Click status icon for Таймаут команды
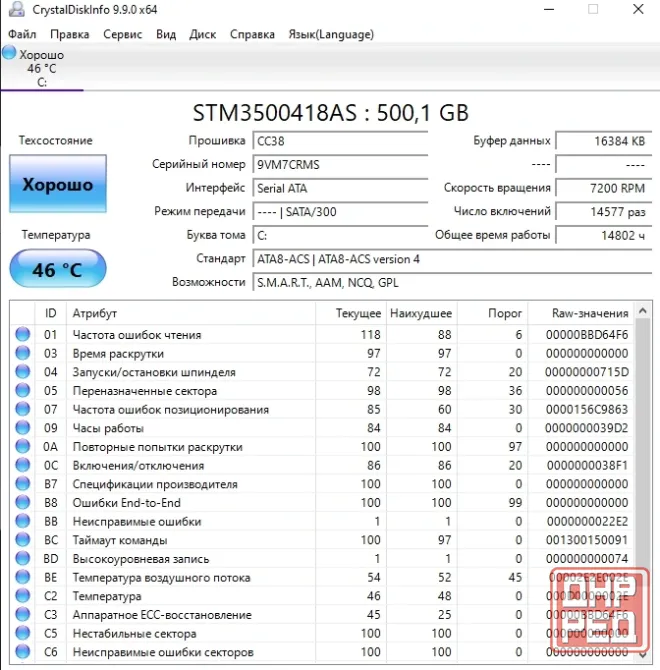The image size is (660, 670). [23, 540]
